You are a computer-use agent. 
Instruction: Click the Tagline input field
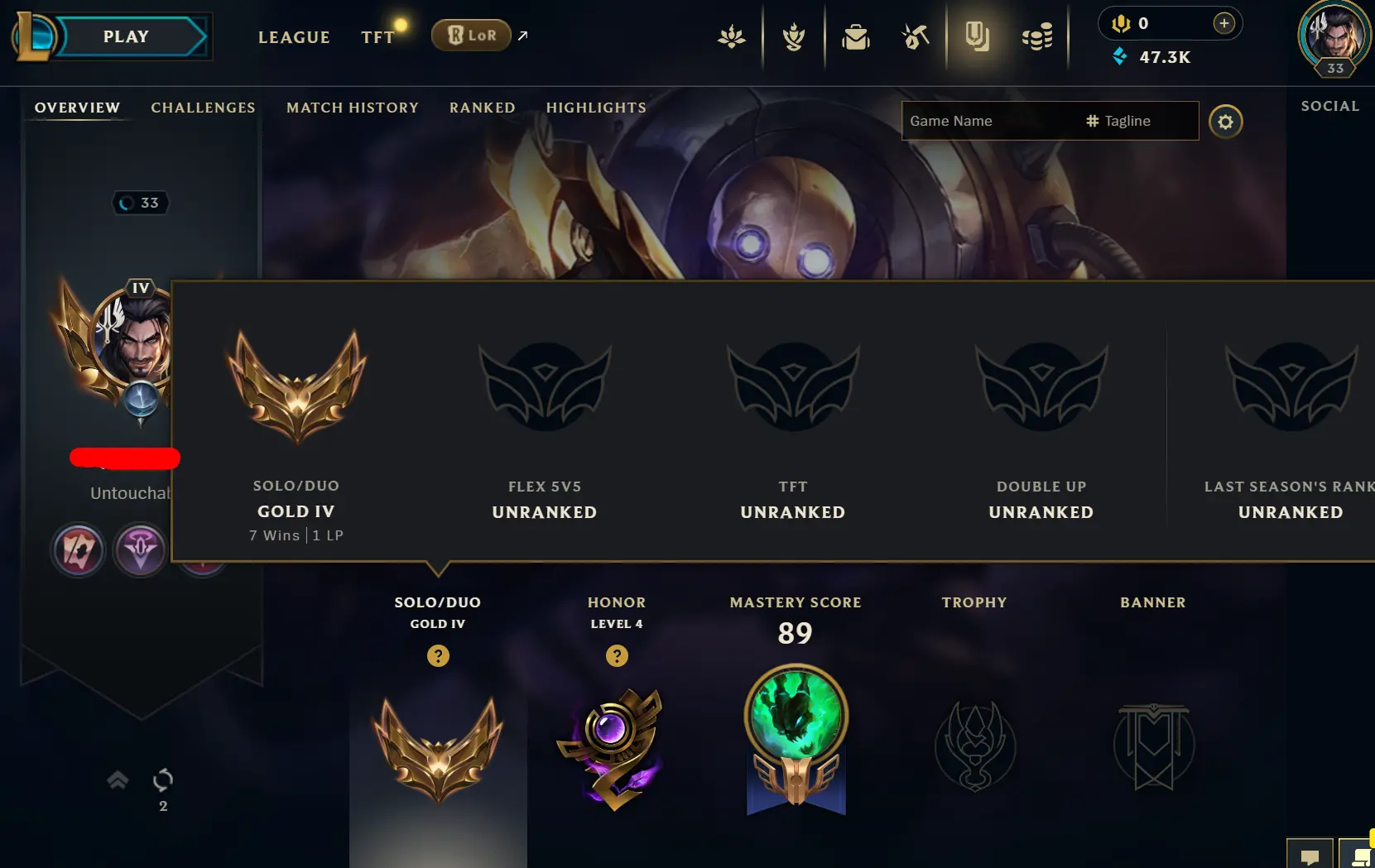tap(1139, 121)
